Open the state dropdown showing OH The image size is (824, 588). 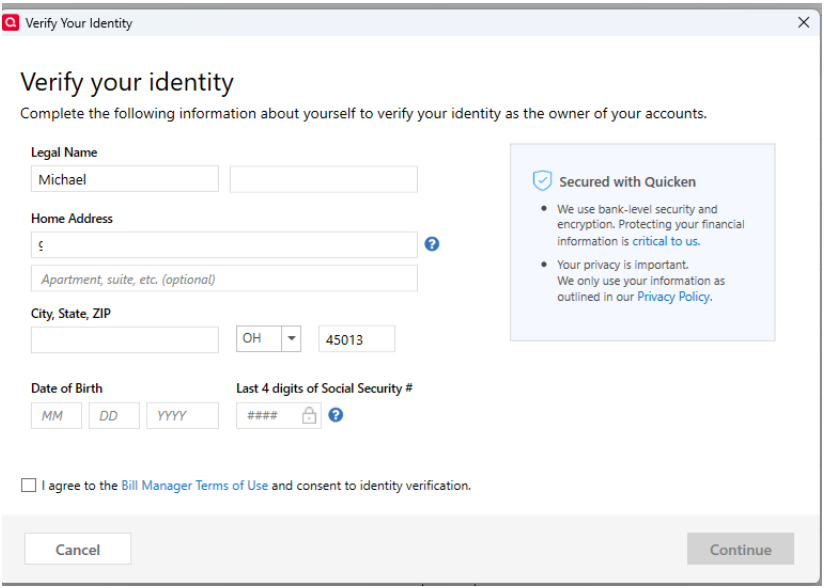click(x=292, y=339)
